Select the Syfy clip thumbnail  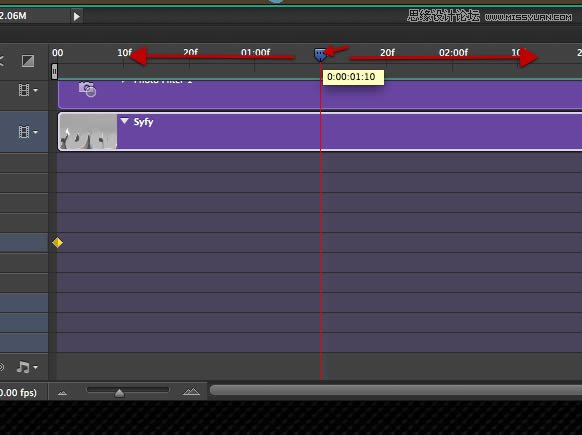(88, 132)
